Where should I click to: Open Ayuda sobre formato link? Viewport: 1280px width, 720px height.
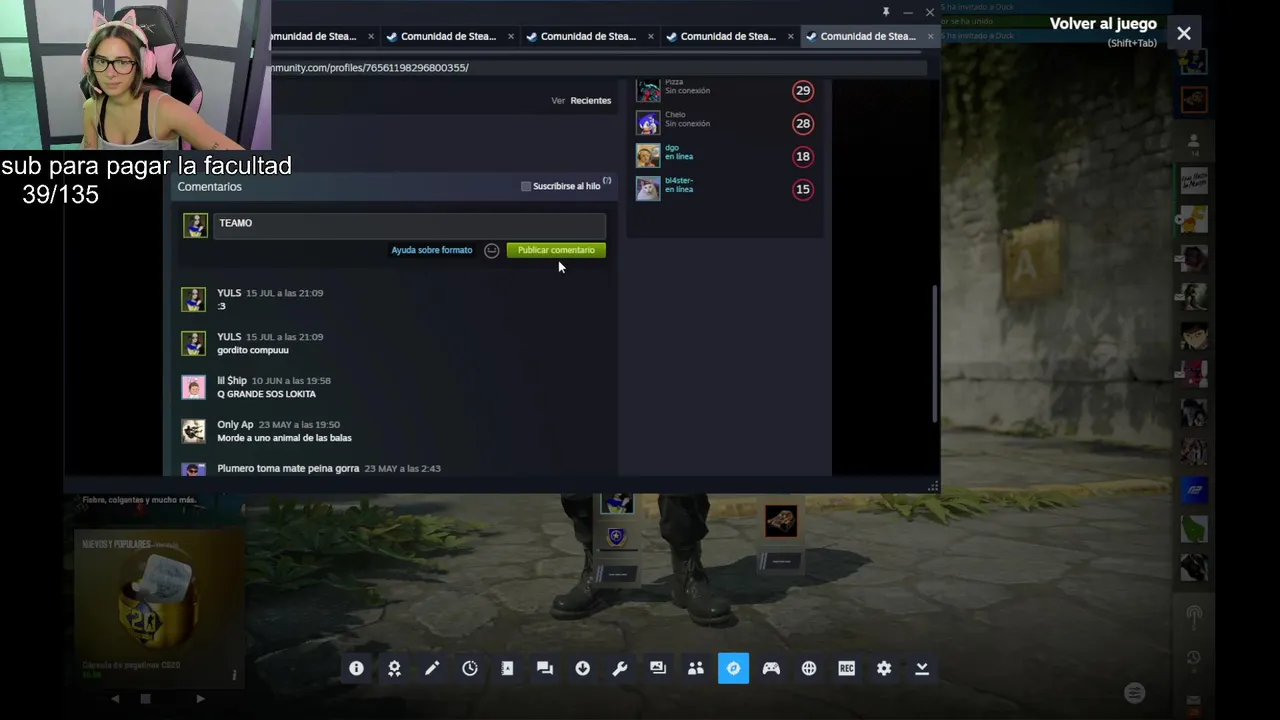(x=432, y=250)
